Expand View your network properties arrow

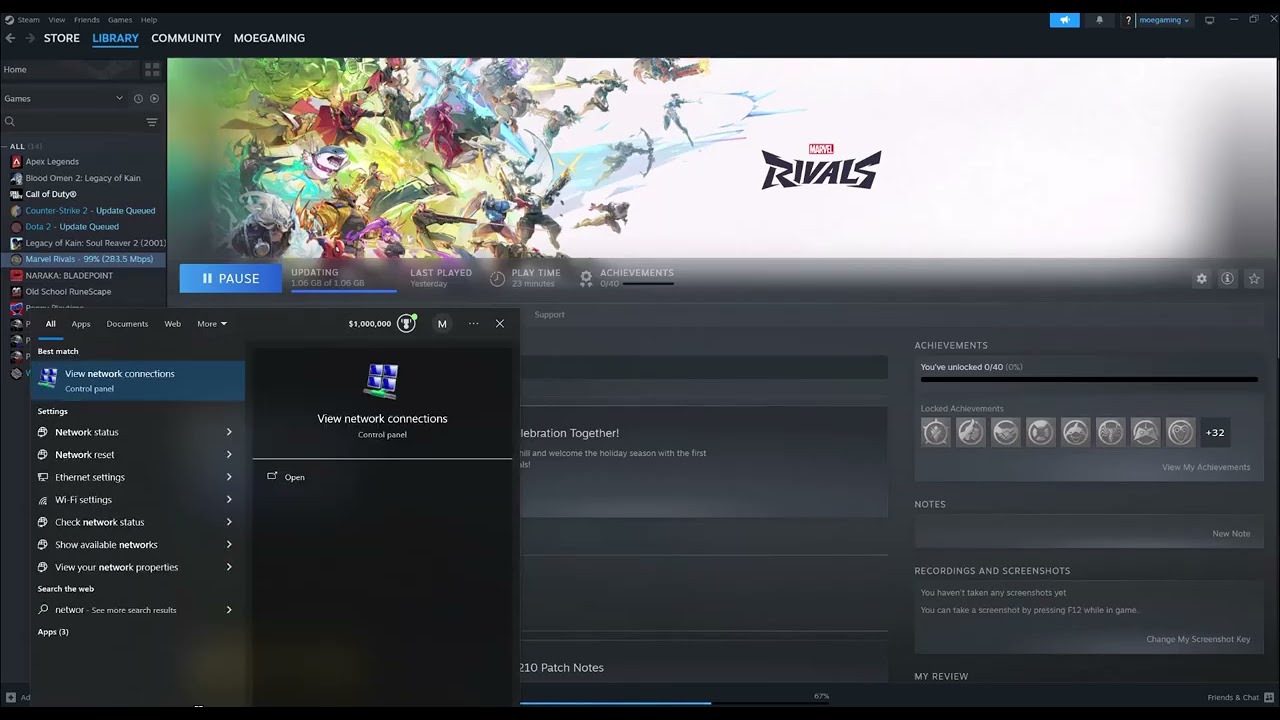pyautogui.click(x=229, y=567)
